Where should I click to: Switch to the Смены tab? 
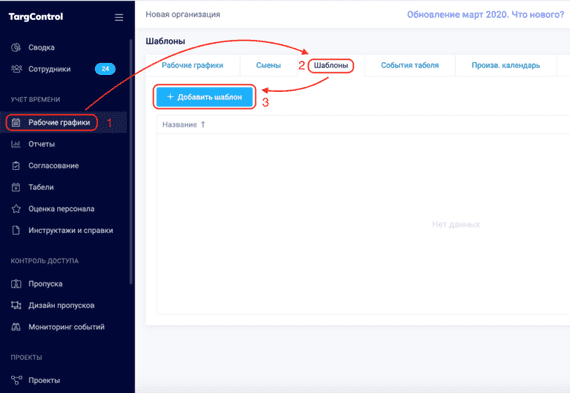pyautogui.click(x=268, y=65)
